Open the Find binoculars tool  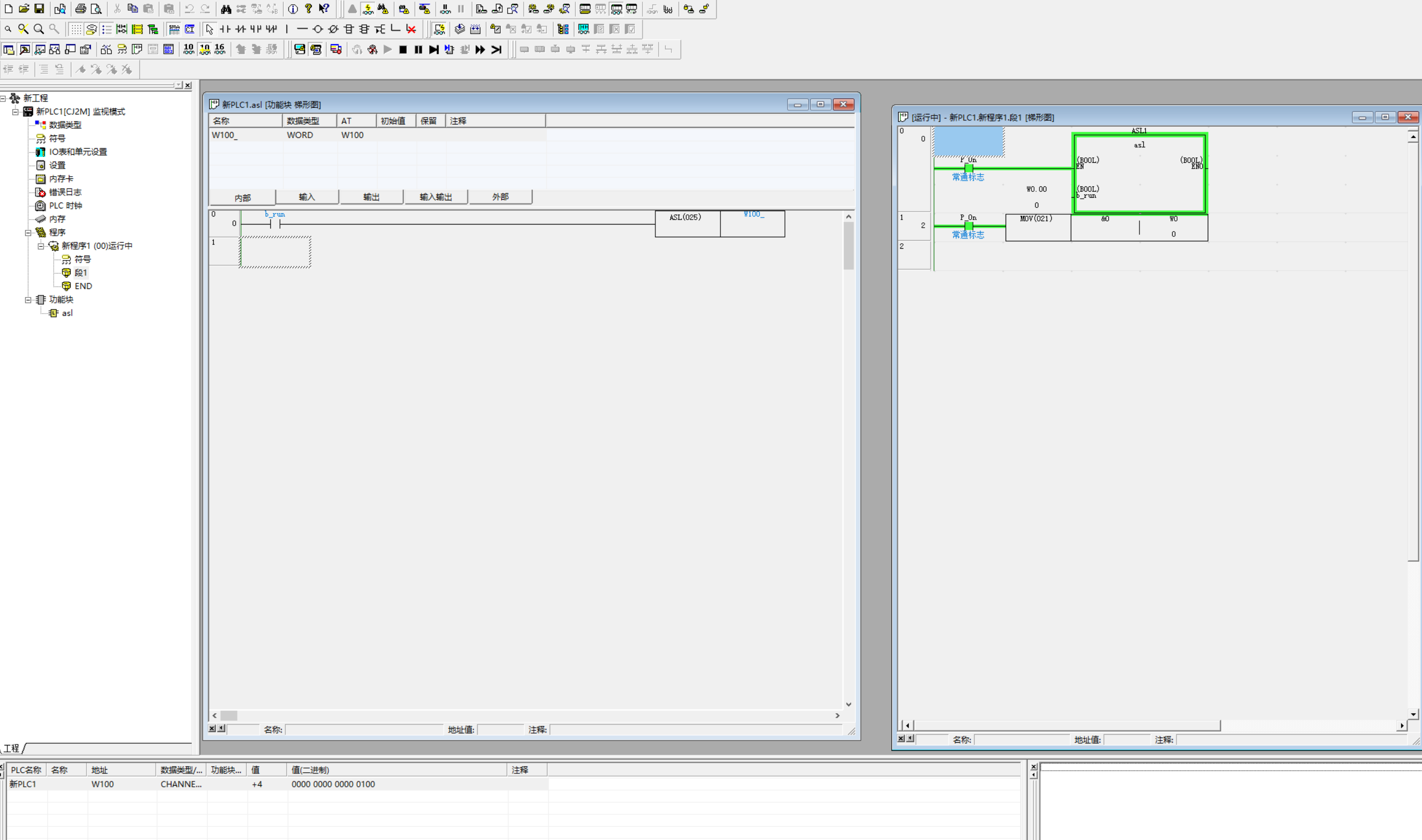pyautogui.click(x=225, y=9)
